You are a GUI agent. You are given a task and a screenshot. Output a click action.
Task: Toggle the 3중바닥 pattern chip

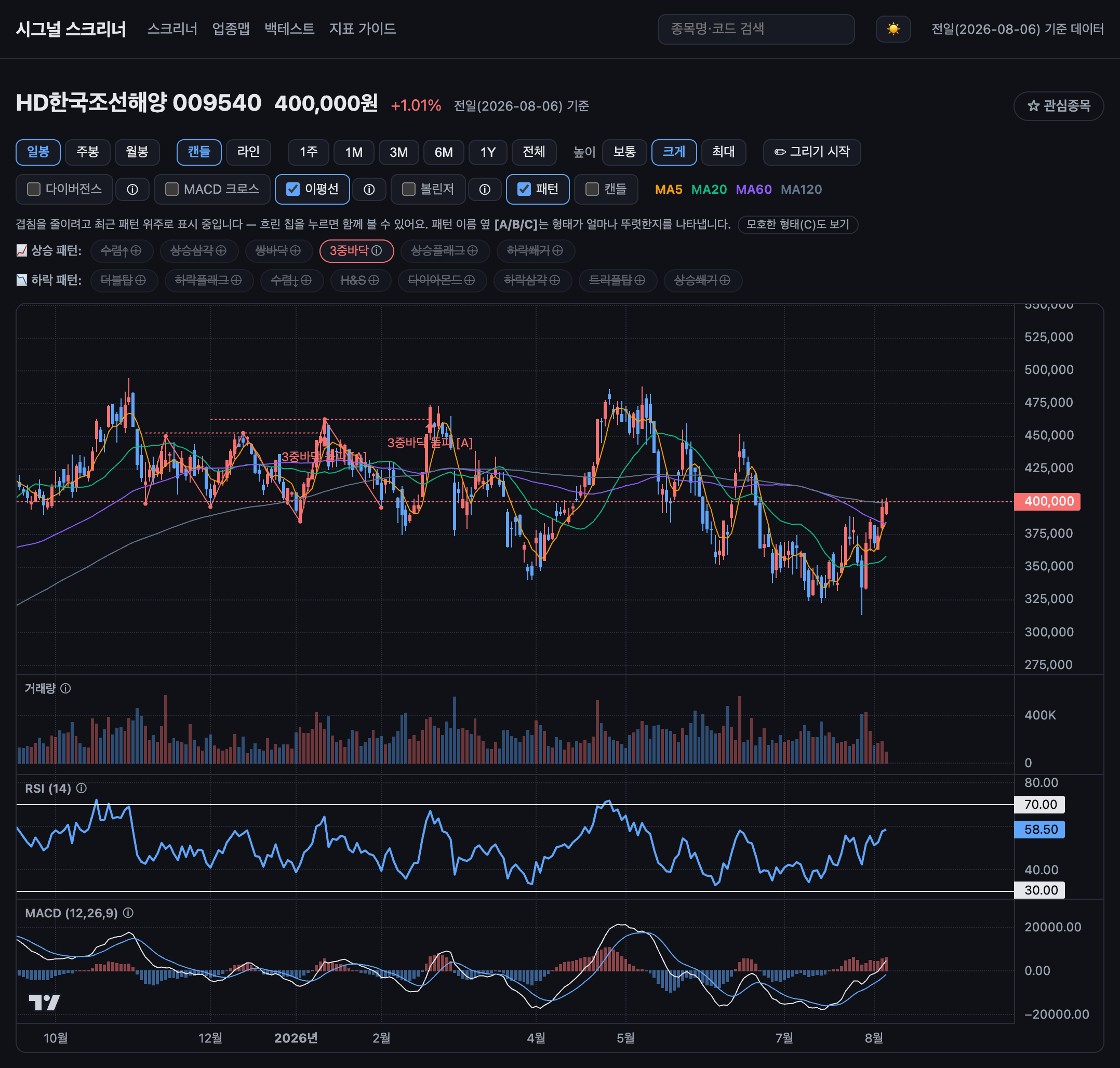[356, 250]
